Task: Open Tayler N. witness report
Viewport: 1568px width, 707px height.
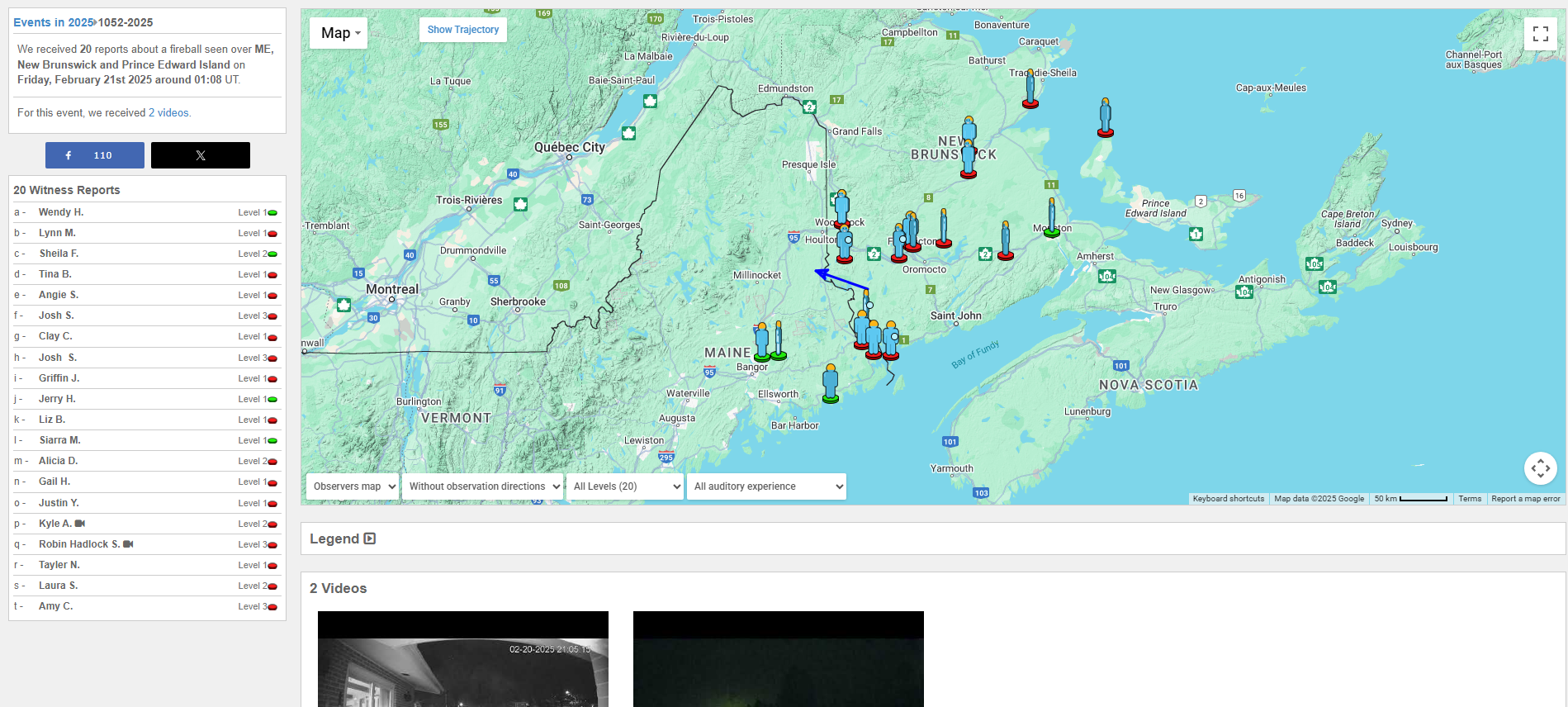Action: point(59,565)
